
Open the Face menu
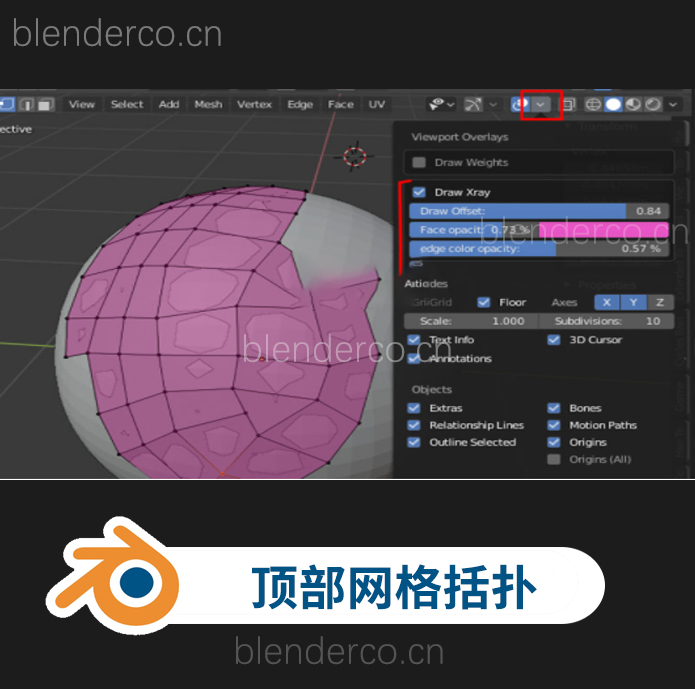(340, 105)
